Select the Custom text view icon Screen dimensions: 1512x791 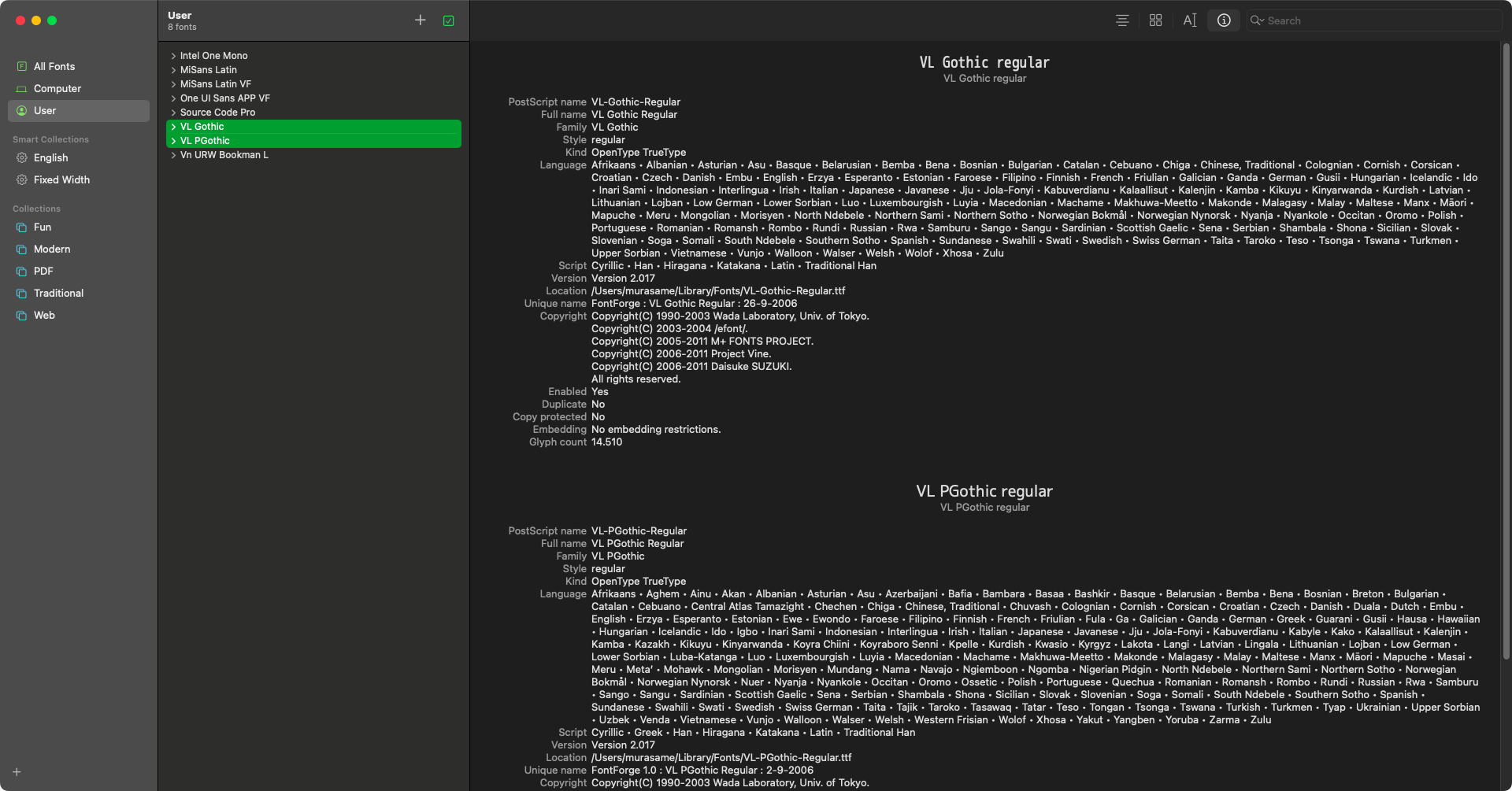[x=1189, y=20]
